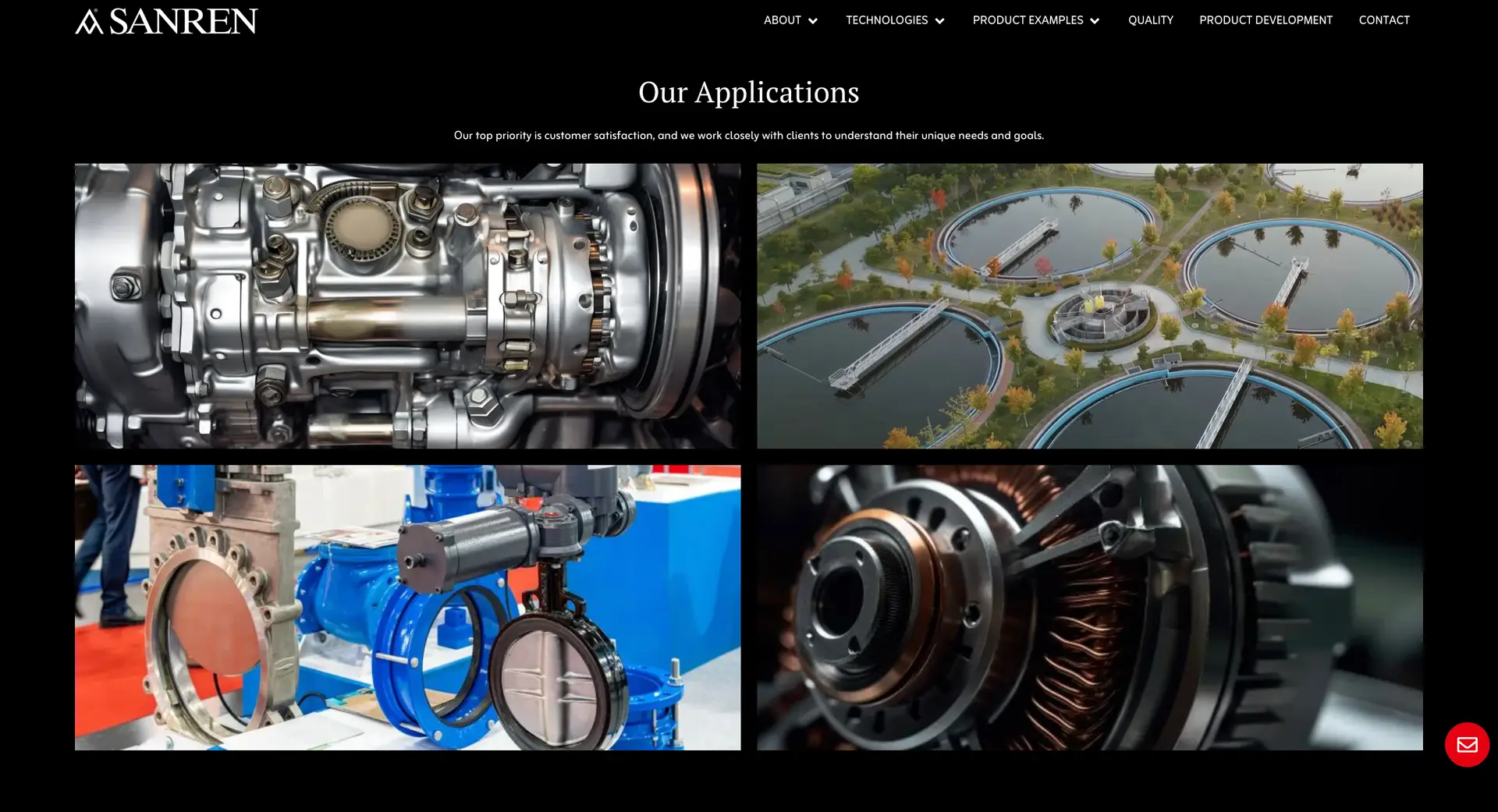Viewport: 1498px width, 812px height.
Task: Open the PRODUCT DEVELOPMENT page
Action: pos(1265,20)
